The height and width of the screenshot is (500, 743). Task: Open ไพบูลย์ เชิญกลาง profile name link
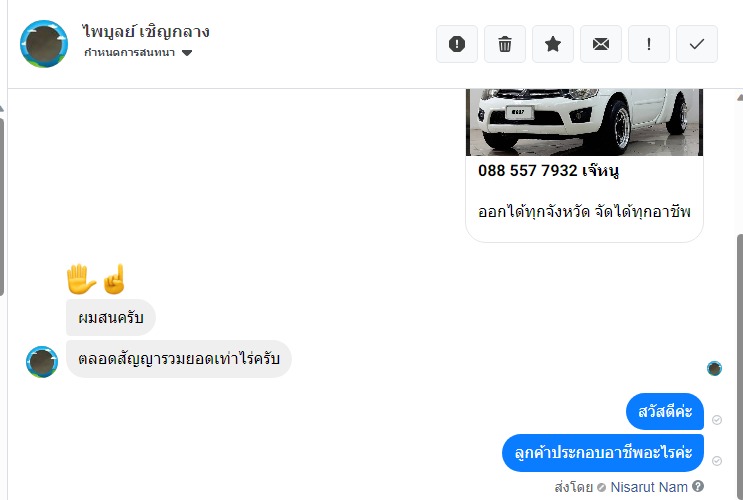click(x=146, y=31)
